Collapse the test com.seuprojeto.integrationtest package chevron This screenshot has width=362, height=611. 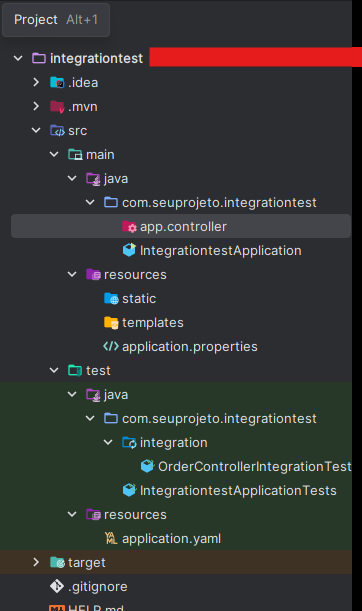(90, 419)
